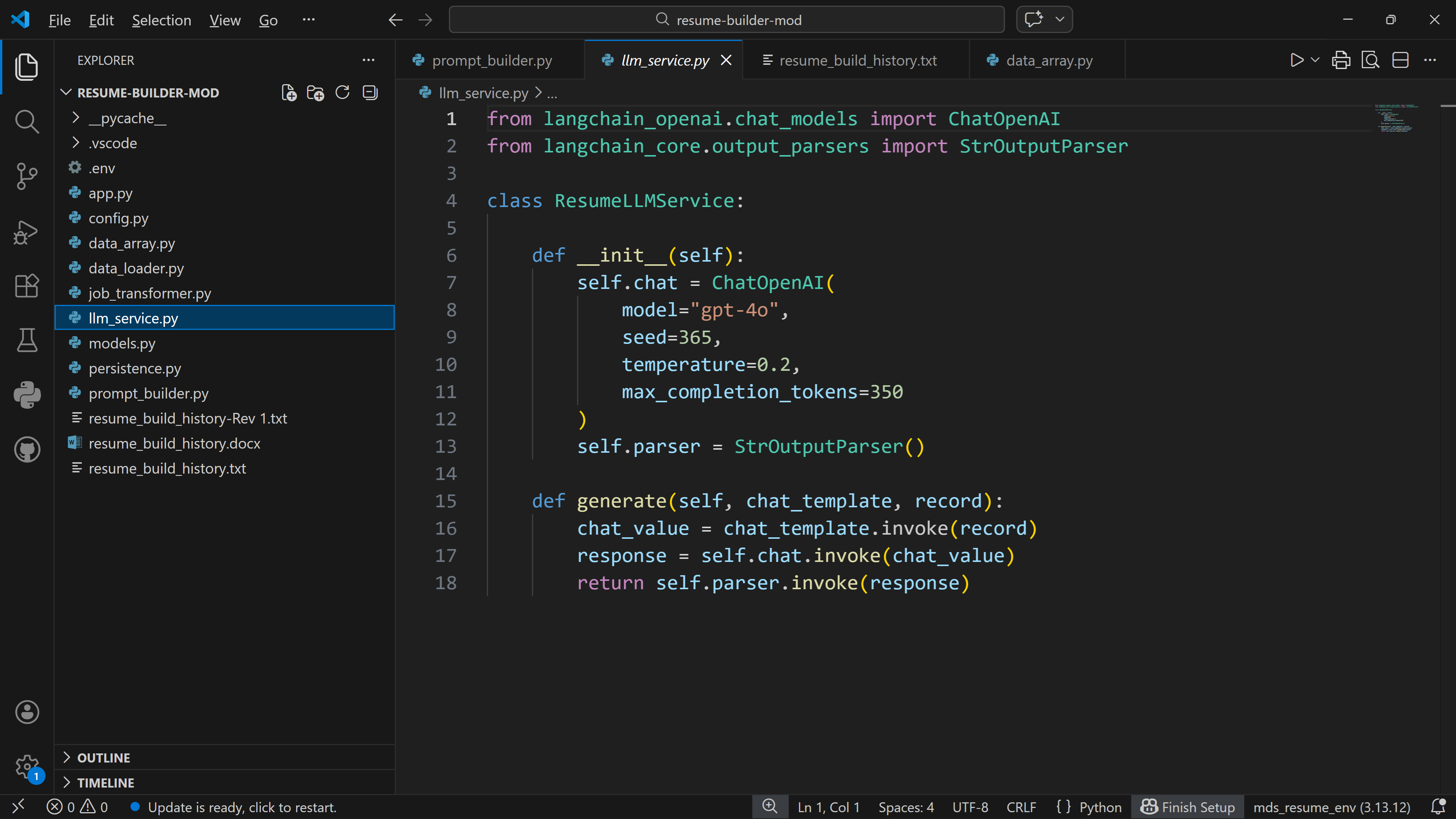Open the GitHub panel in activity bar
The width and height of the screenshot is (1456, 819).
coord(27,449)
